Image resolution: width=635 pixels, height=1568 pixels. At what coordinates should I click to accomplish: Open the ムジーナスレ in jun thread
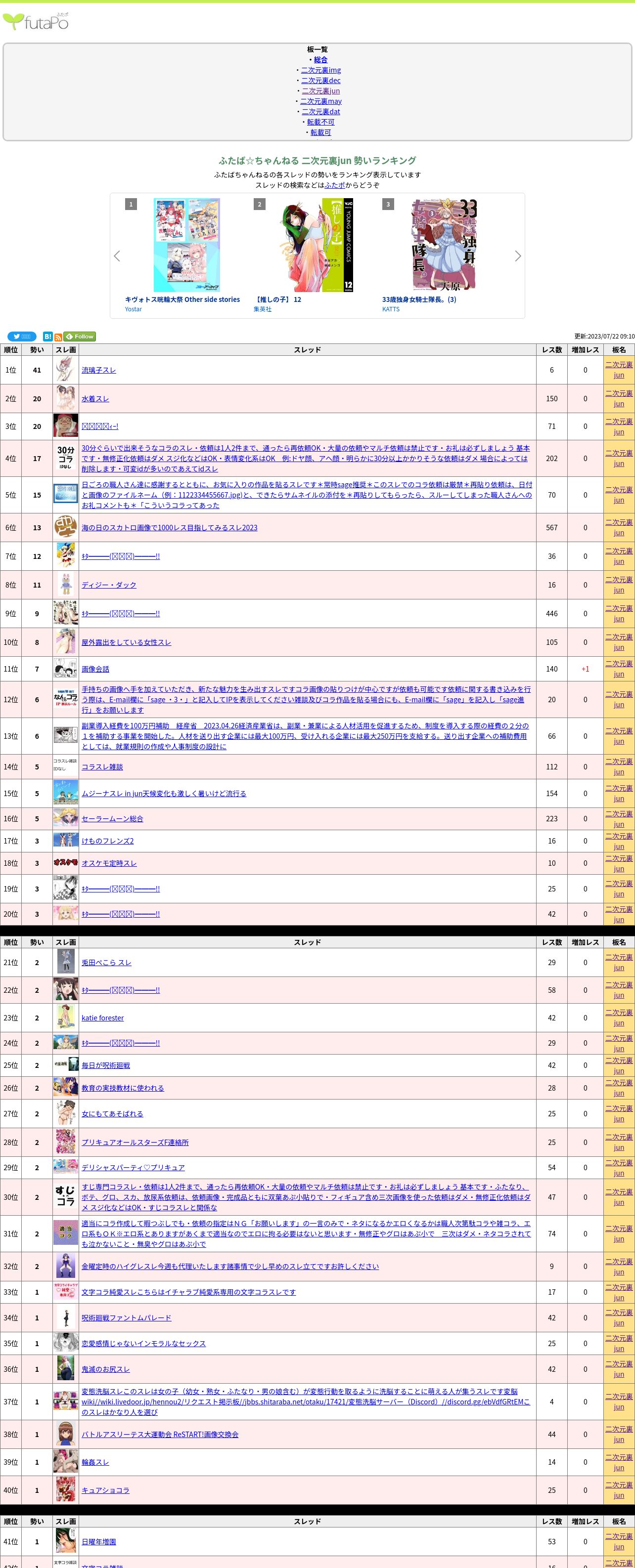[164, 794]
